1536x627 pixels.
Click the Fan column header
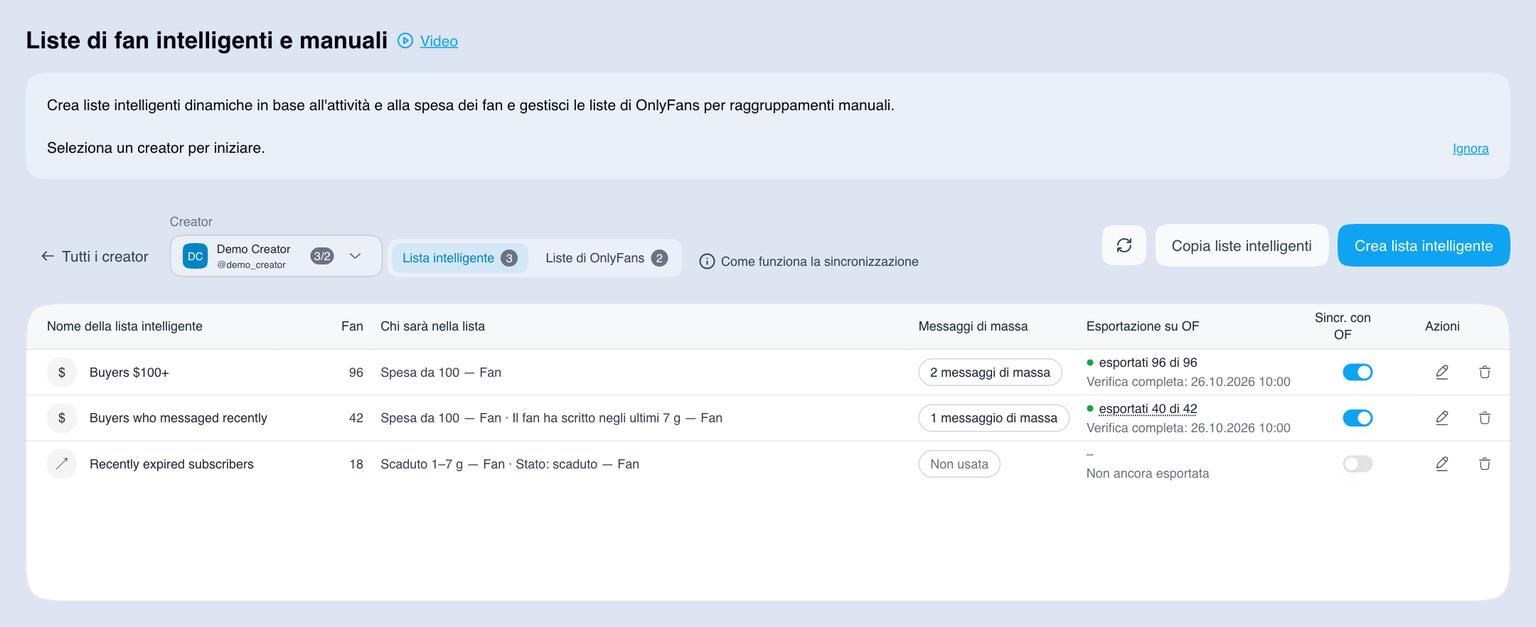pos(352,326)
